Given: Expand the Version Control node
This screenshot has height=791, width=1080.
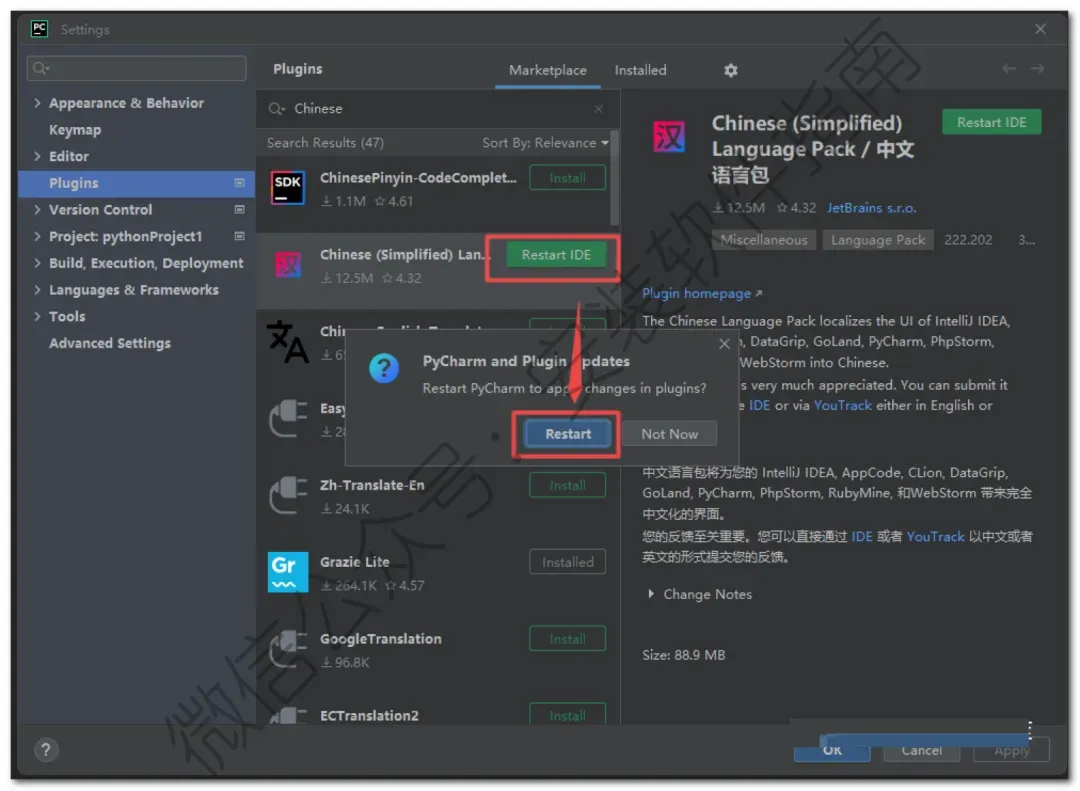Looking at the screenshot, I should coord(37,209).
